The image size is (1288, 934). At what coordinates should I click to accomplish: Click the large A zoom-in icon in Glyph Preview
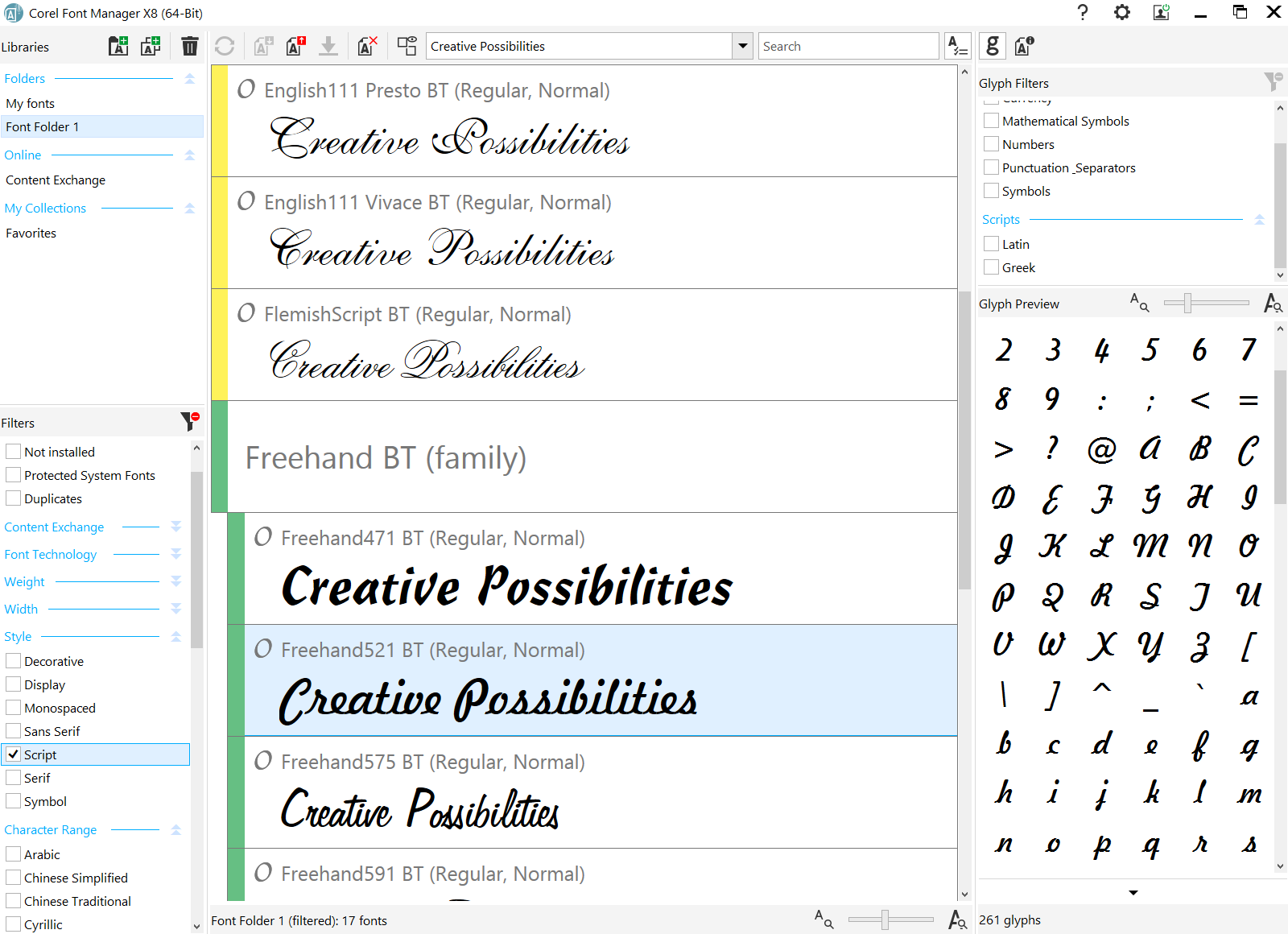[1273, 303]
